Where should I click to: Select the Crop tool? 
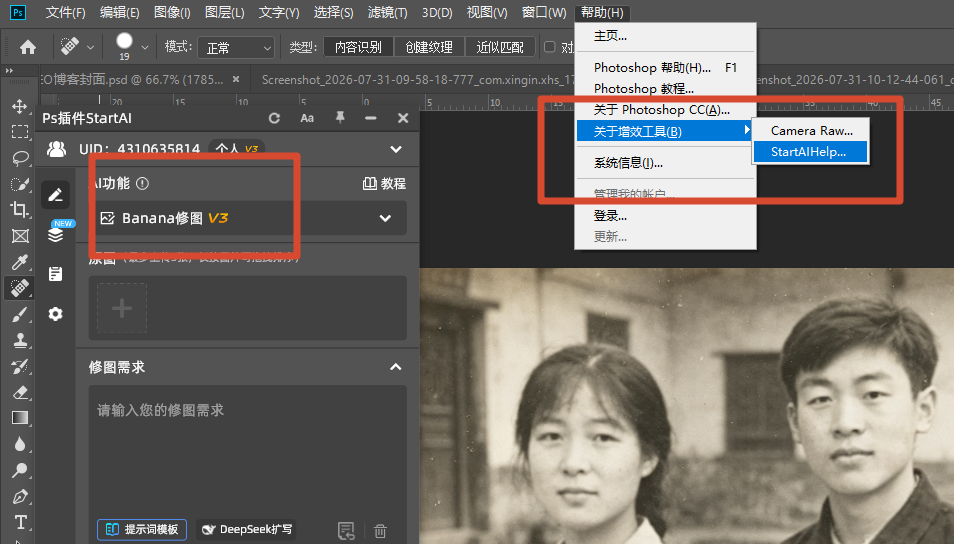[19, 210]
